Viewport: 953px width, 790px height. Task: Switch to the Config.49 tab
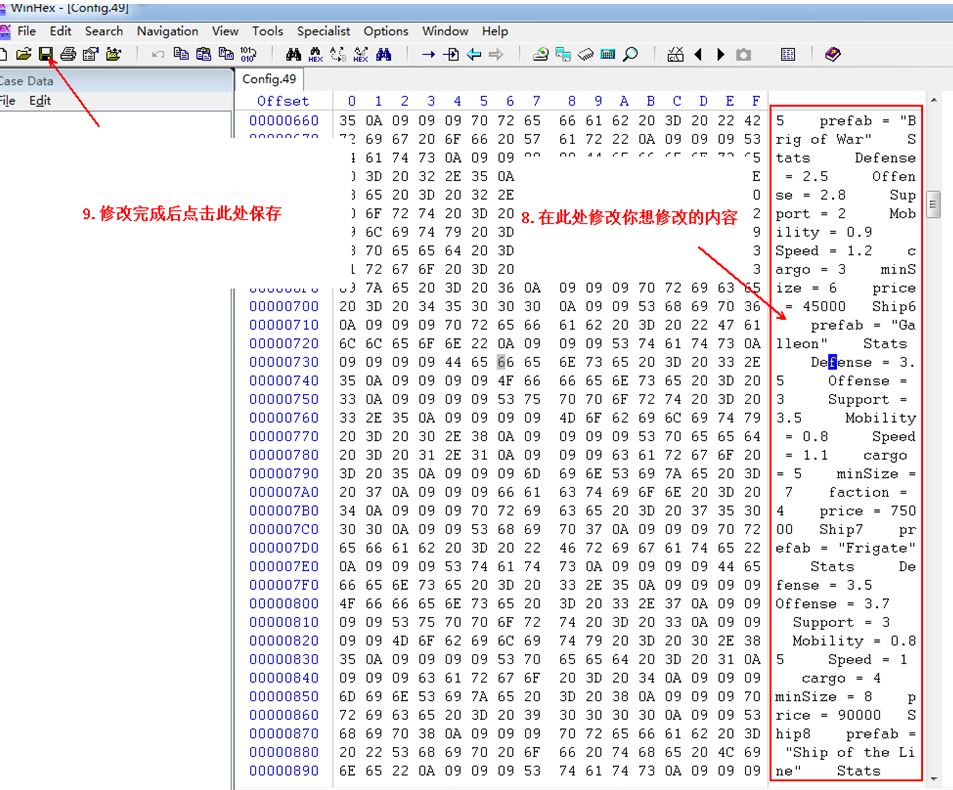click(x=268, y=79)
